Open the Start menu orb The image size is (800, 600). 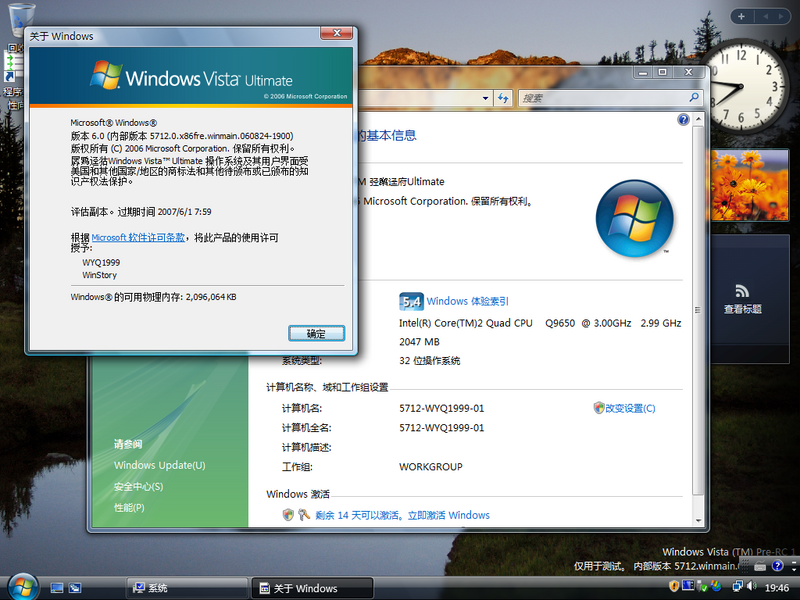(x=22, y=587)
